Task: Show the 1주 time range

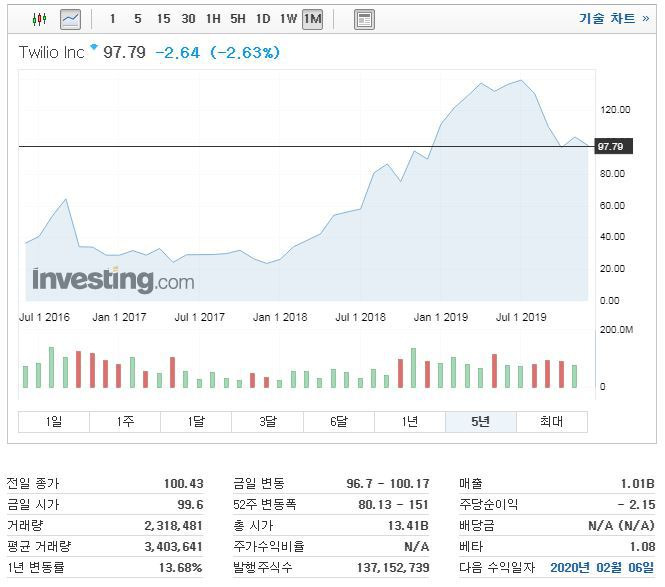Action: pos(125,422)
